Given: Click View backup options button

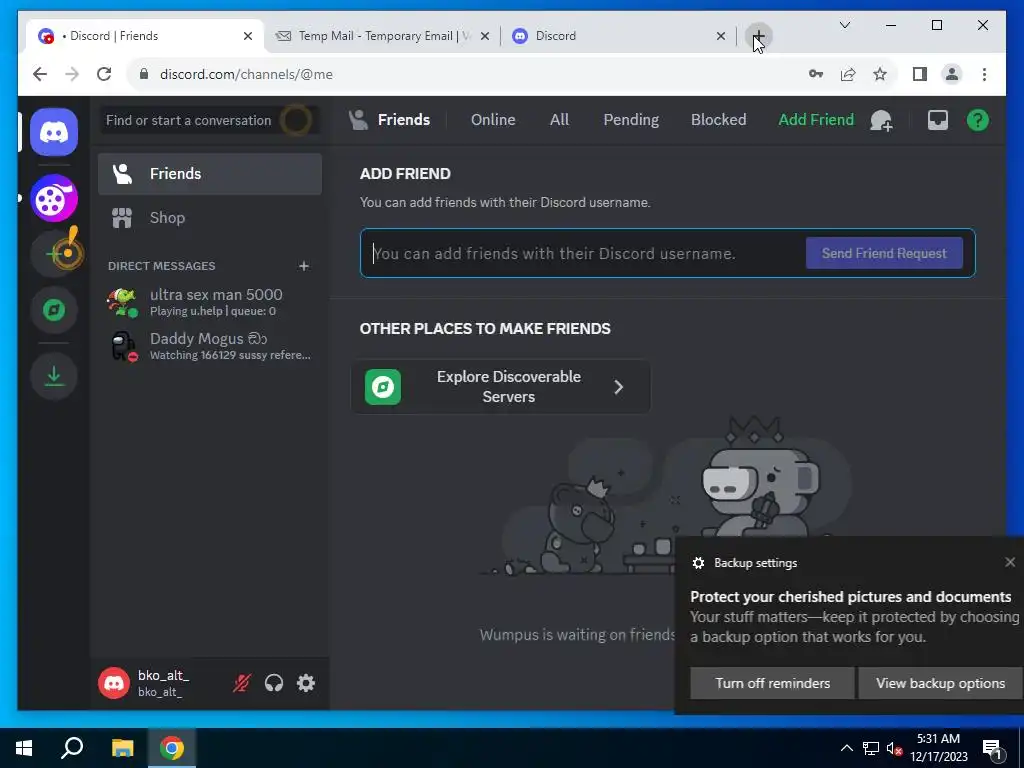Looking at the screenshot, I should click(x=940, y=683).
